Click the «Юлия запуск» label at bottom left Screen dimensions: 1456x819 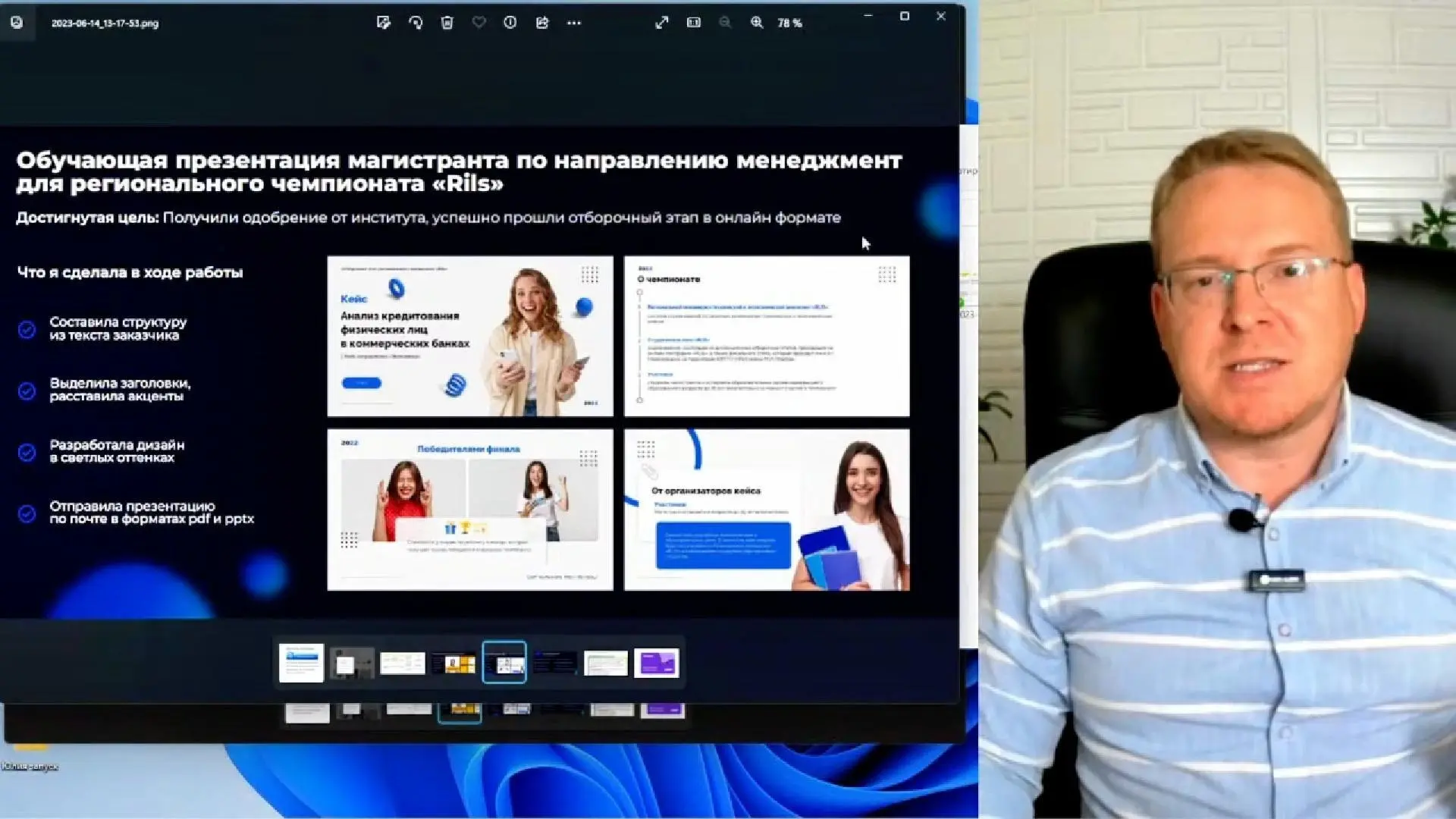(x=30, y=767)
